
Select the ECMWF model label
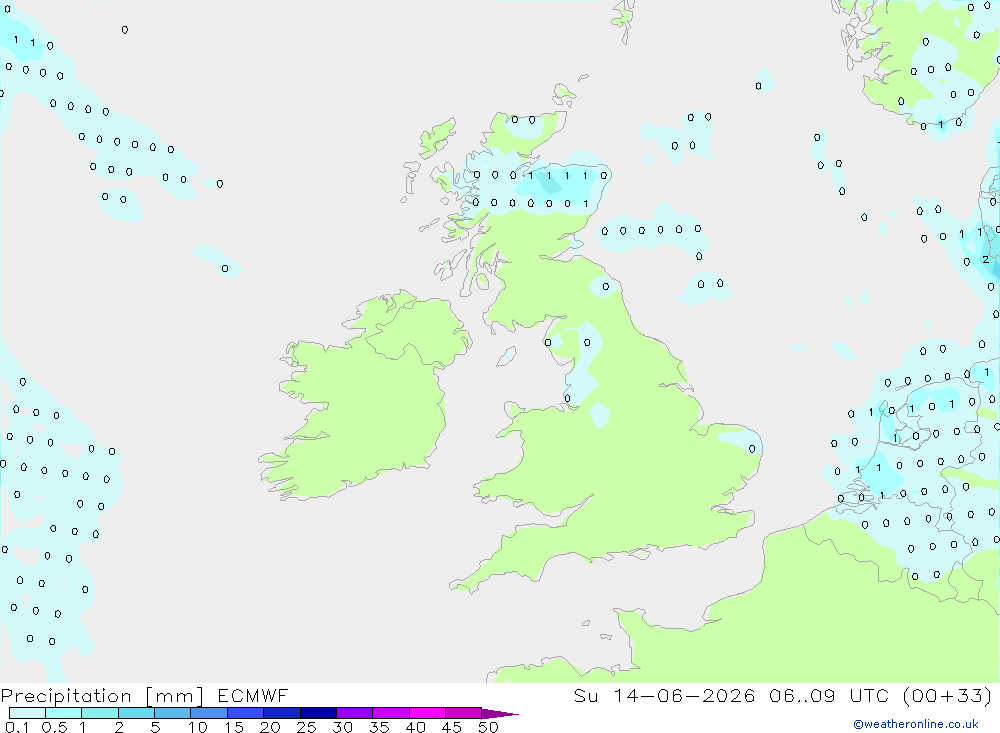[253, 695]
